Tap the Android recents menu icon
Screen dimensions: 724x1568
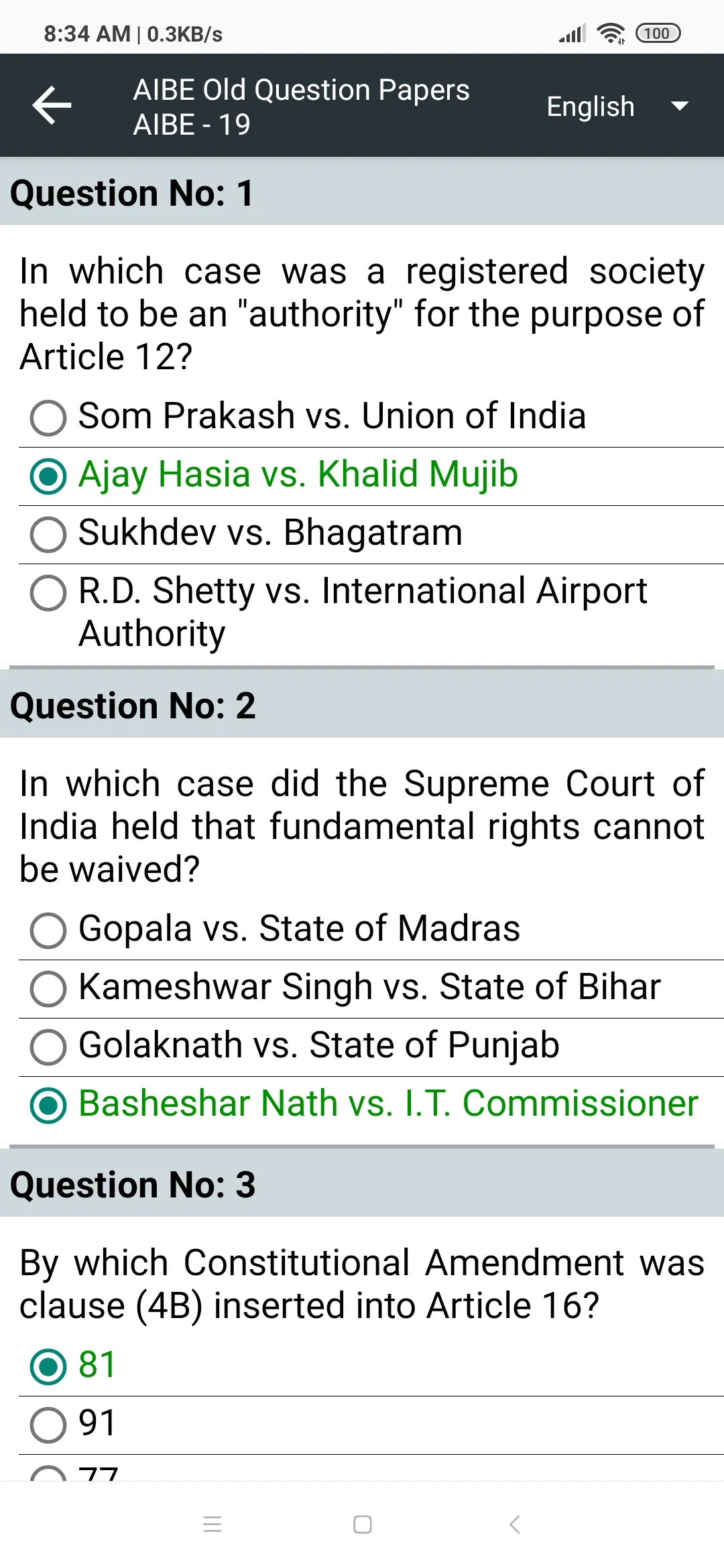(x=212, y=1524)
